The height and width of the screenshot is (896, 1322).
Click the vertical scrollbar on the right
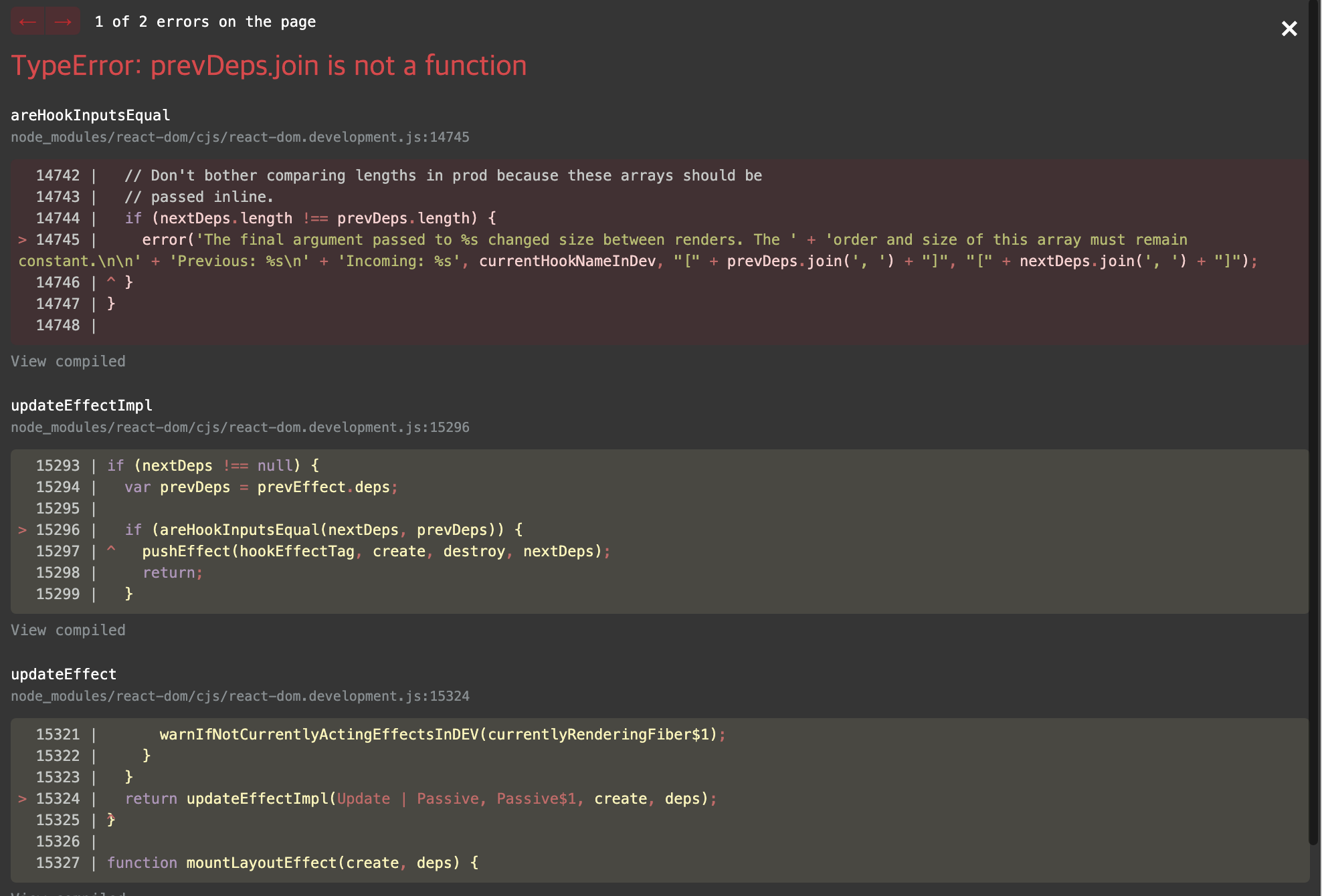(1315, 428)
